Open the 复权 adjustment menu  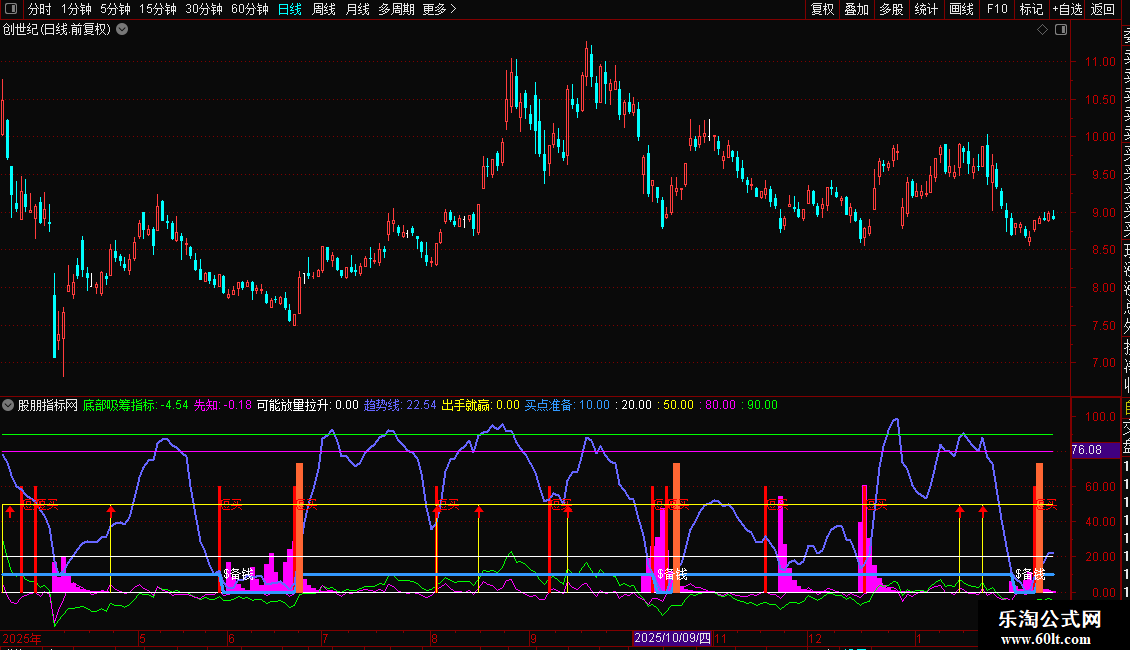tap(822, 9)
